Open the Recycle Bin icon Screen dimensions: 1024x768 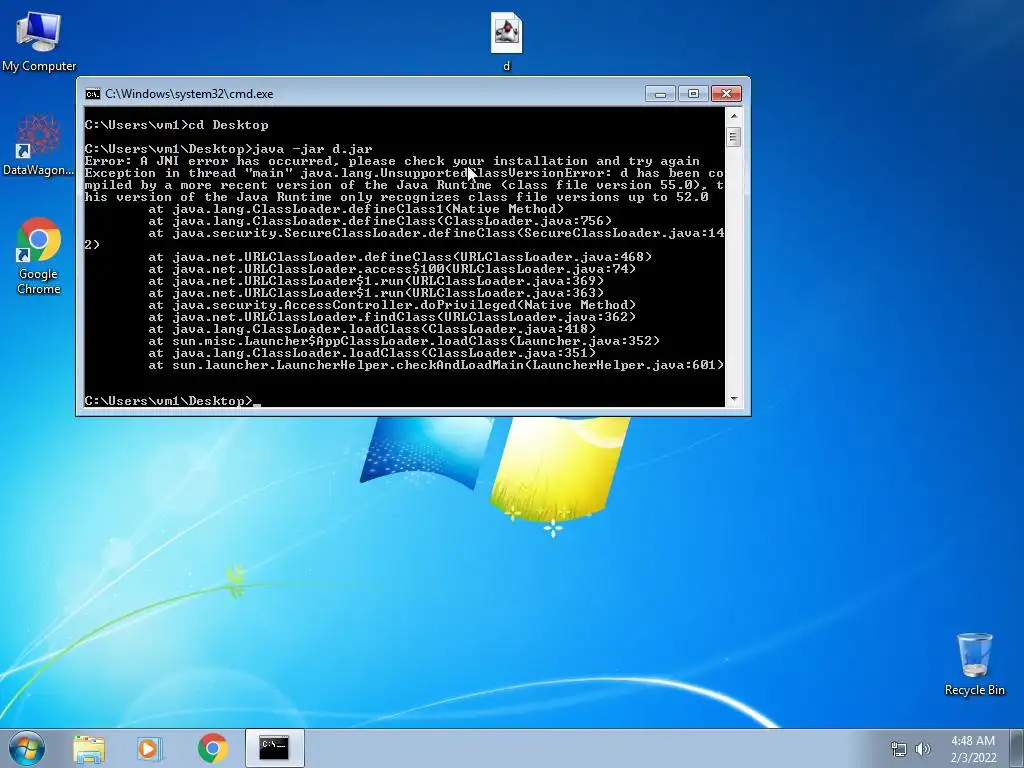(974, 664)
